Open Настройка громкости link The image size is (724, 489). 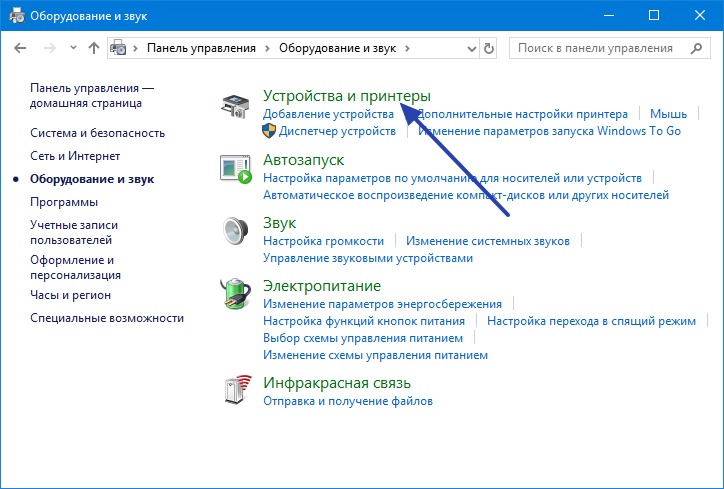pos(323,241)
